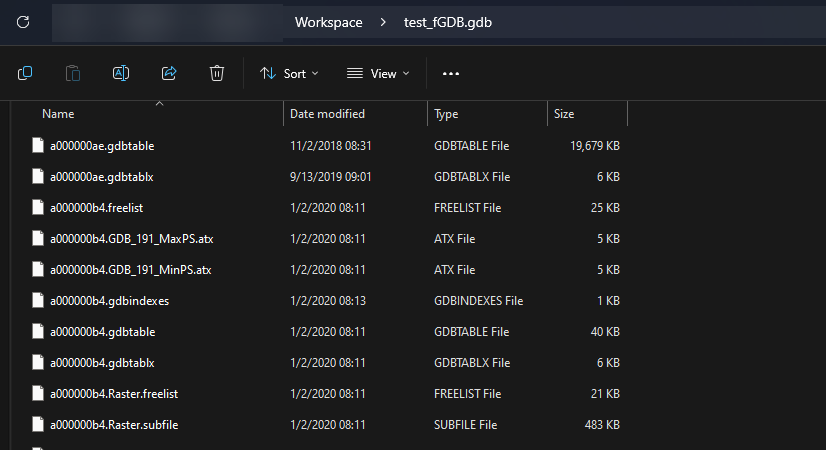The image size is (826, 450).
Task: Sort files by the Name column header
Action: tap(58, 114)
